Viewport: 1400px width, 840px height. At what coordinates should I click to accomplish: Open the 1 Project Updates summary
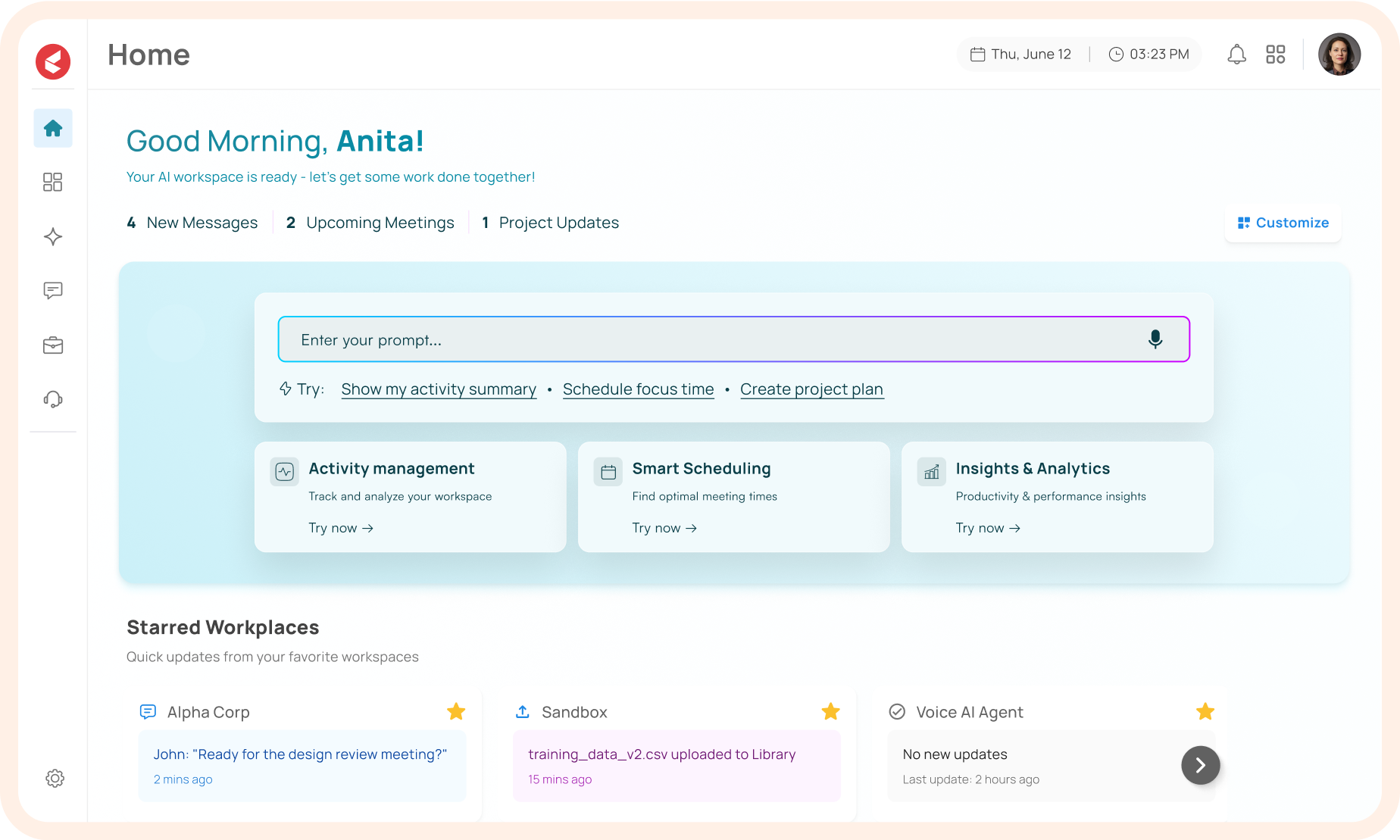tap(551, 223)
